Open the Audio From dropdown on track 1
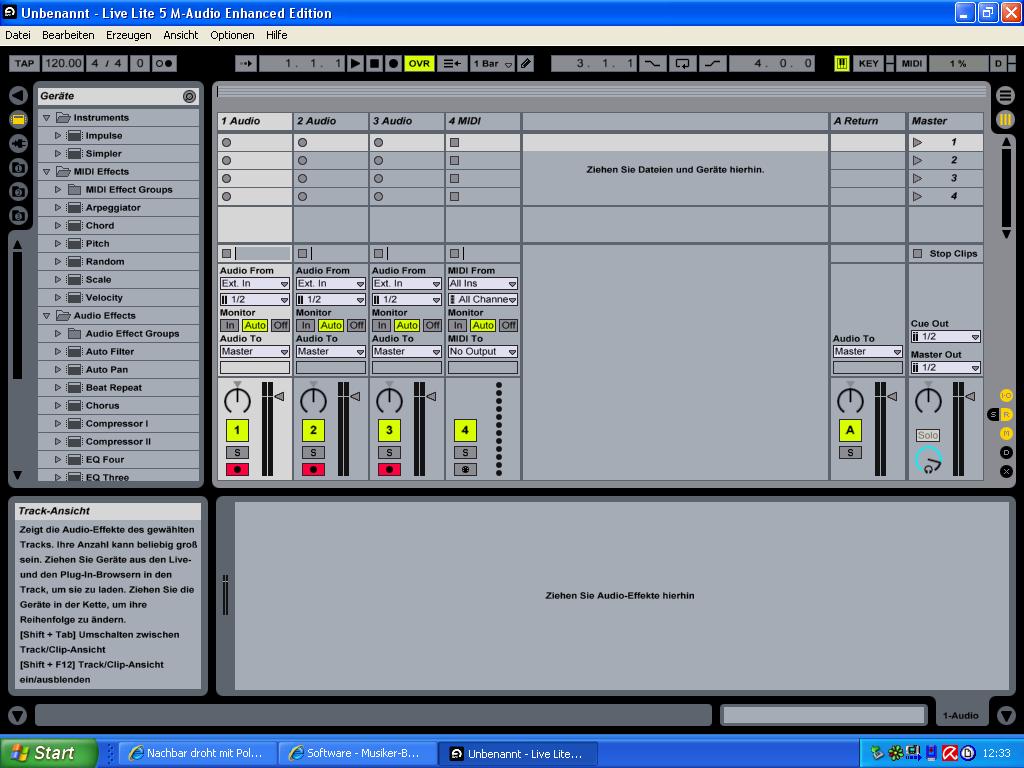Image resolution: width=1024 pixels, height=768 pixels. click(x=255, y=283)
